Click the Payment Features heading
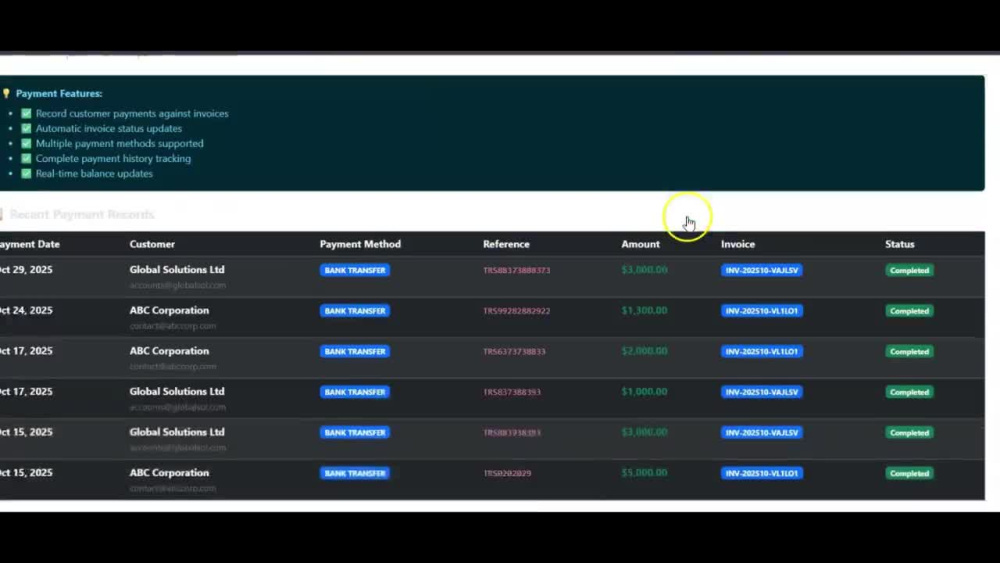1000x563 pixels. [59, 94]
